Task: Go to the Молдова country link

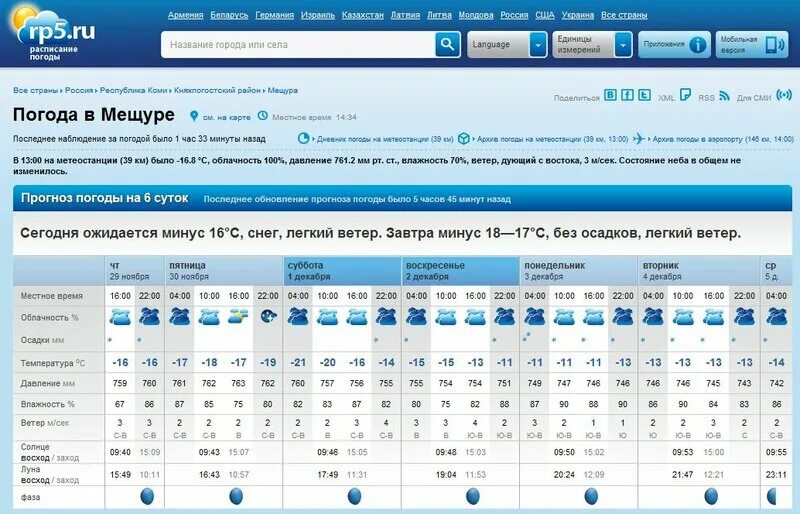Action: pyautogui.click(x=476, y=15)
